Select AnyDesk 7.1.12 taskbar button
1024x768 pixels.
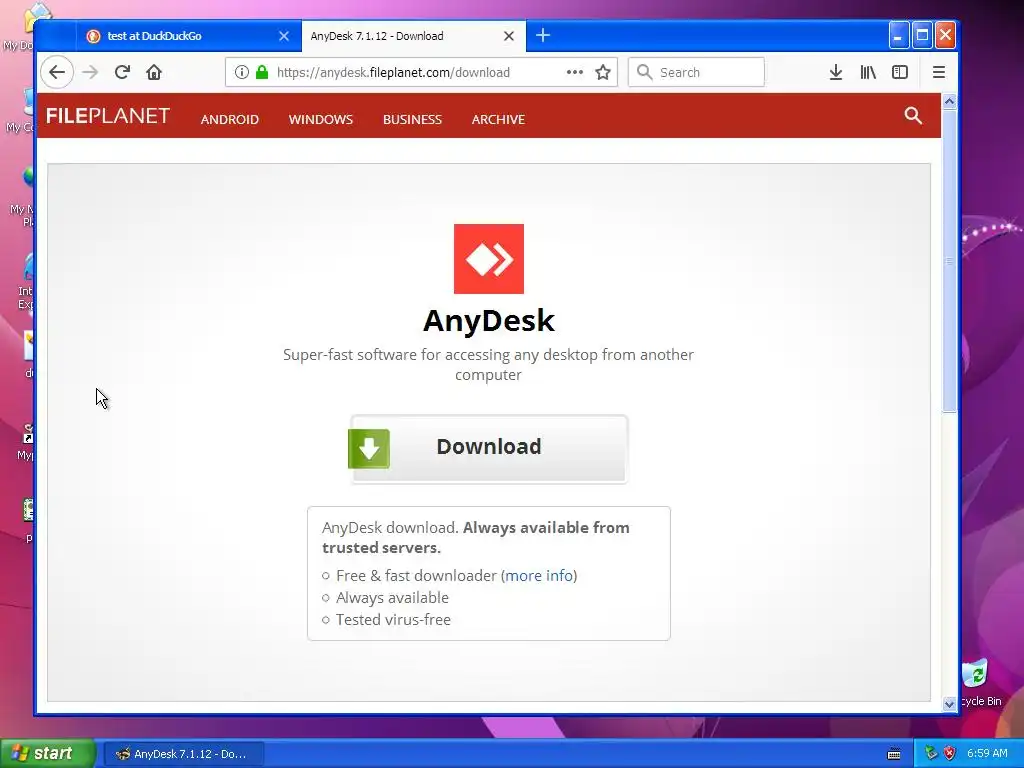pyautogui.click(x=184, y=754)
